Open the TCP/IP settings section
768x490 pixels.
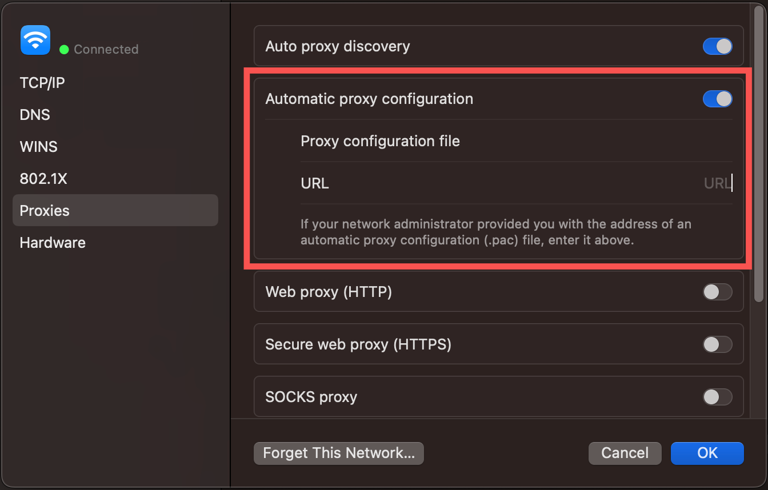click(42, 83)
